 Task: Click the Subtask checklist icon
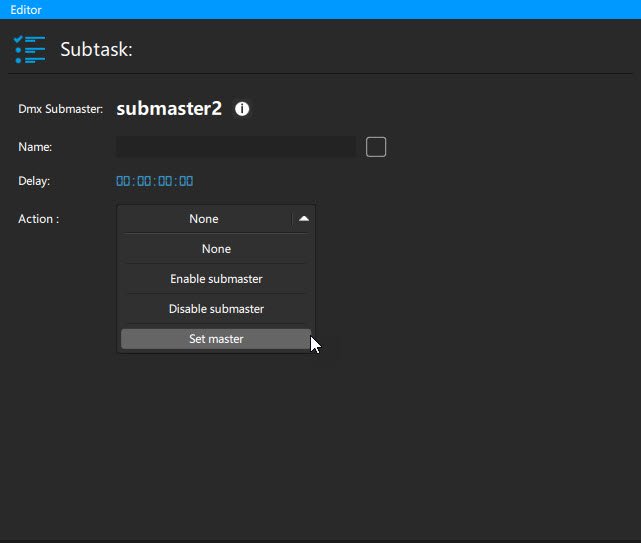pyautogui.click(x=29, y=49)
